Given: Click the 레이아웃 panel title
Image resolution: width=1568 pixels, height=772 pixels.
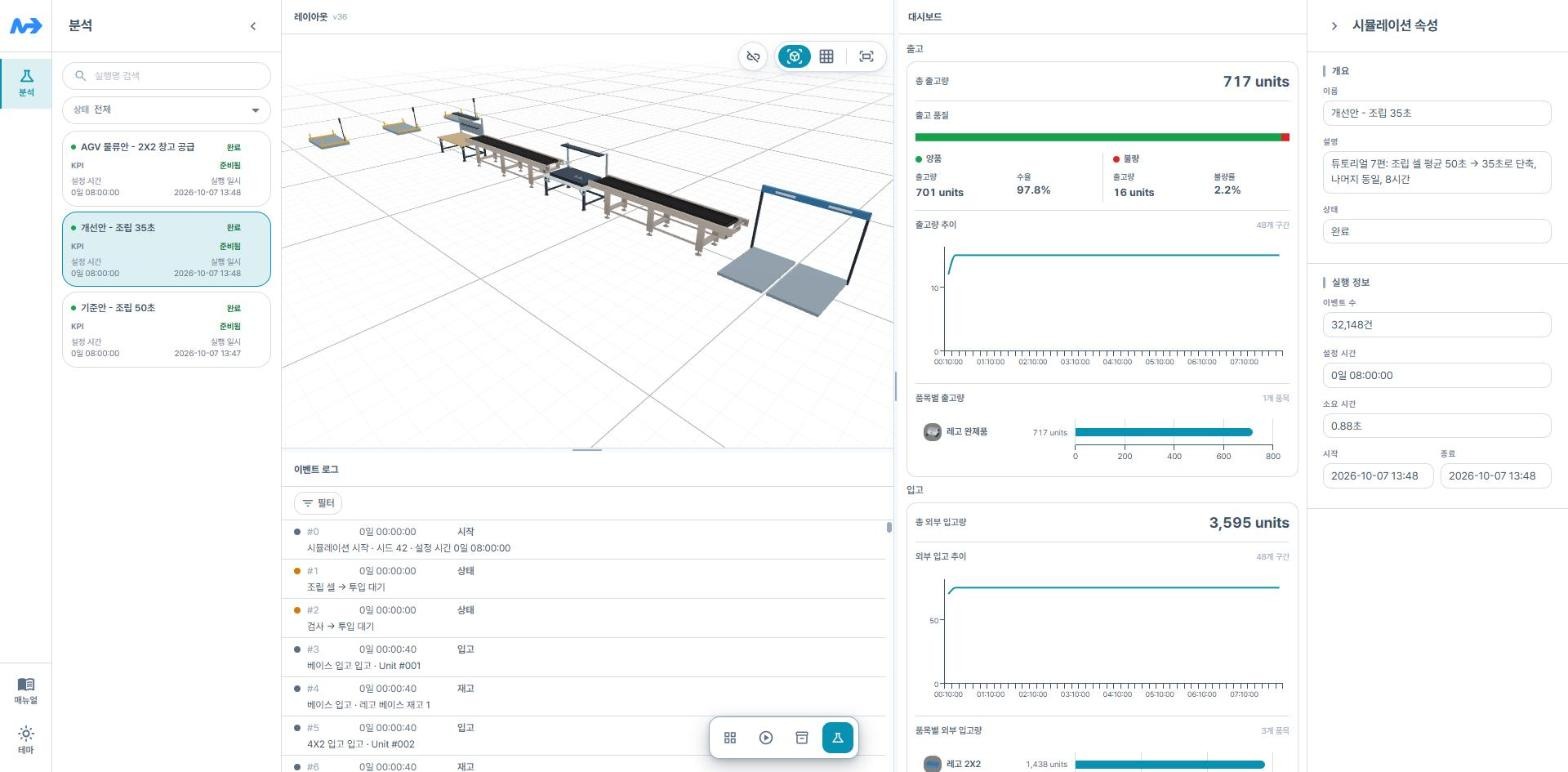Looking at the screenshot, I should tap(312, 17).
